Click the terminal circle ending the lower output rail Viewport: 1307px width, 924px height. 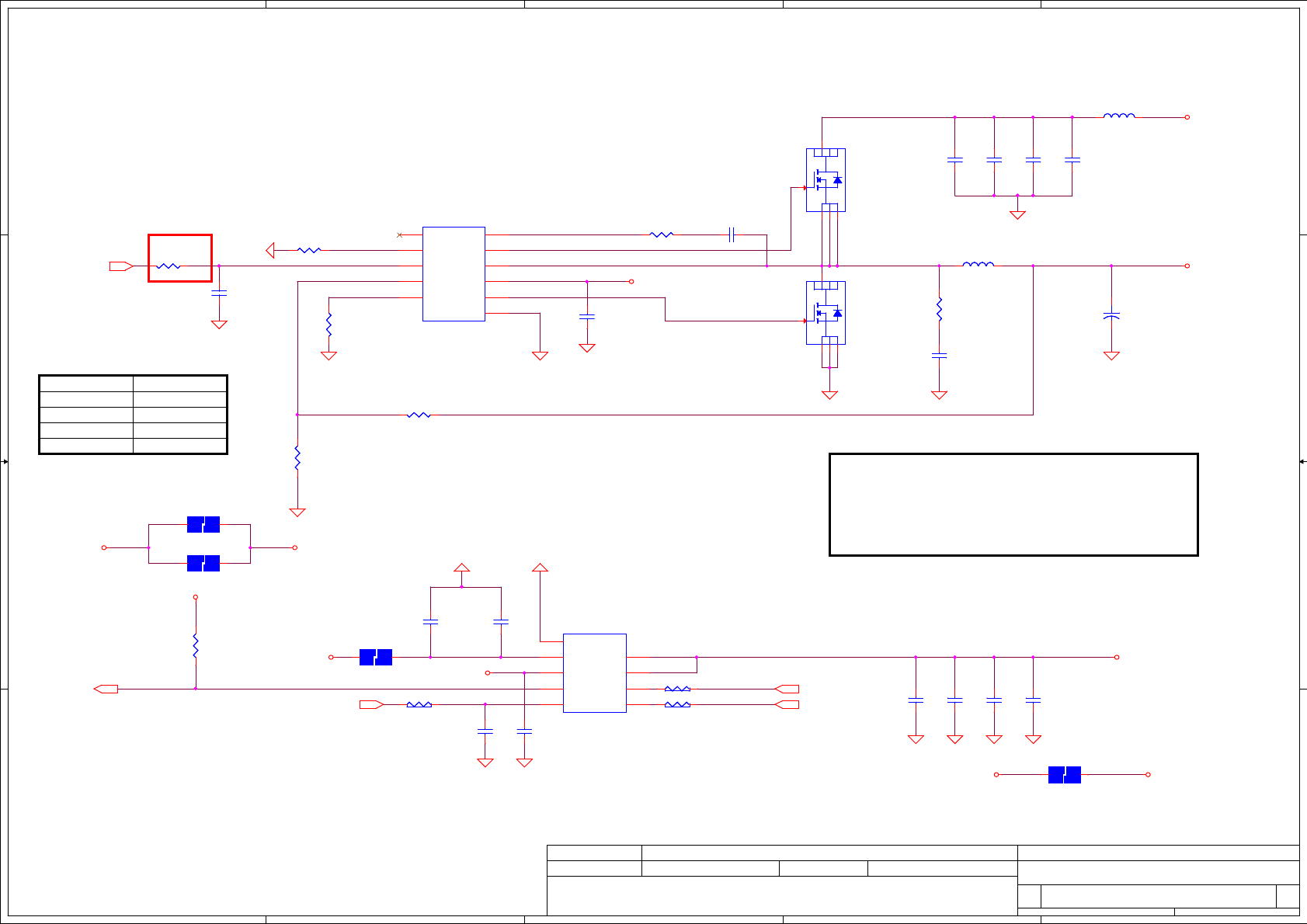pyautogui.click(x=1117, y=657)
